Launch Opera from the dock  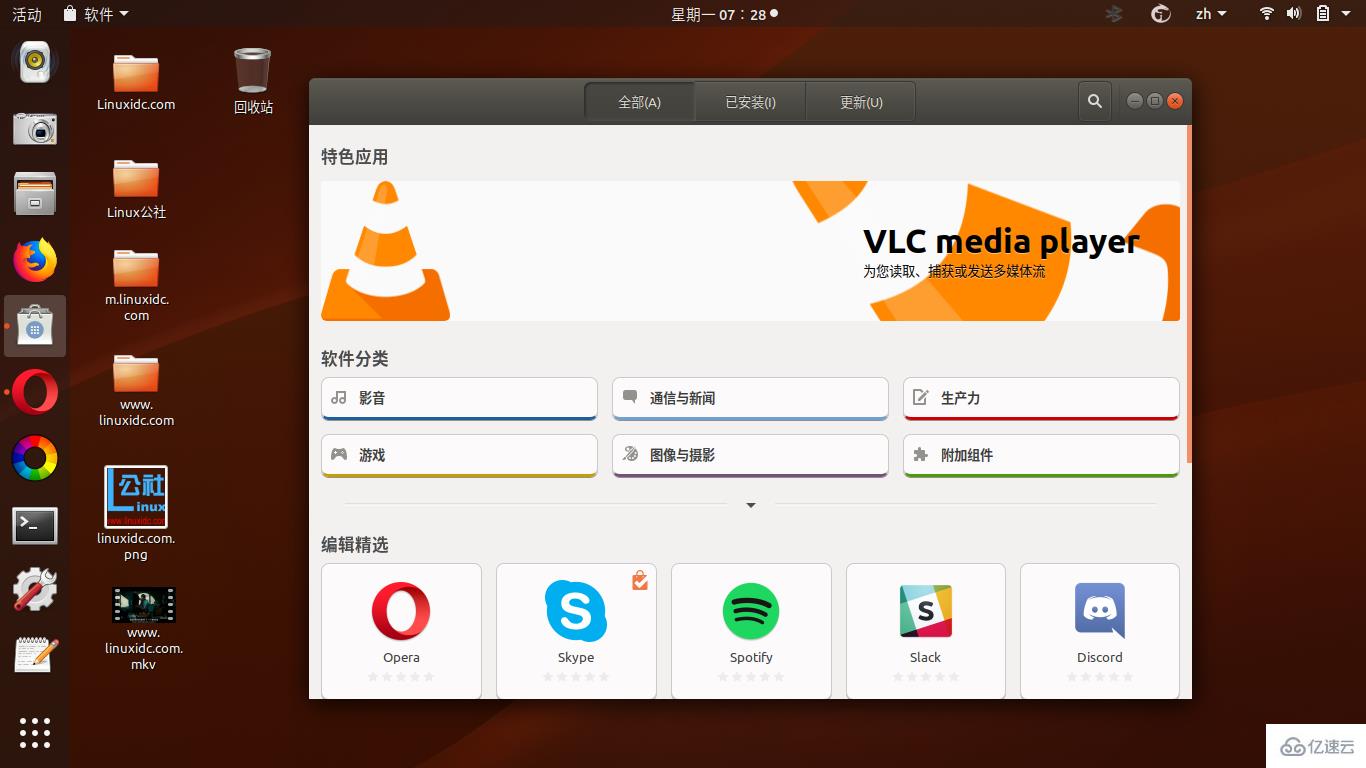point(35,392)
